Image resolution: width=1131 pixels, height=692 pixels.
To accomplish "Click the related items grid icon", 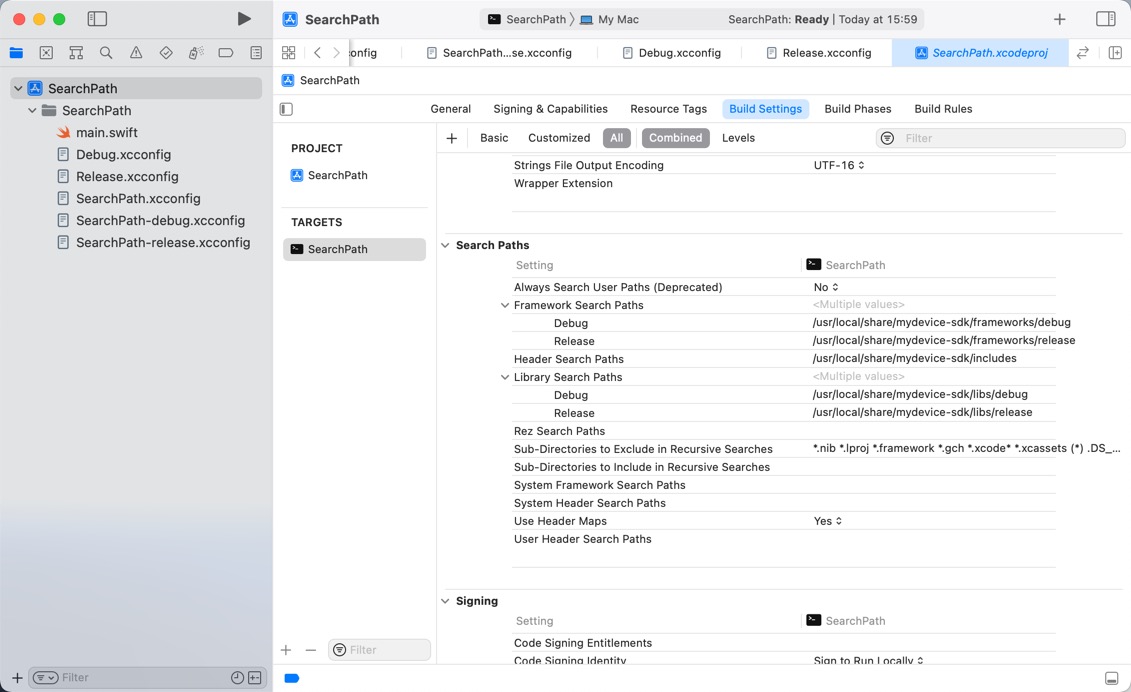I will pyautogui.click(x=289, y=53).
